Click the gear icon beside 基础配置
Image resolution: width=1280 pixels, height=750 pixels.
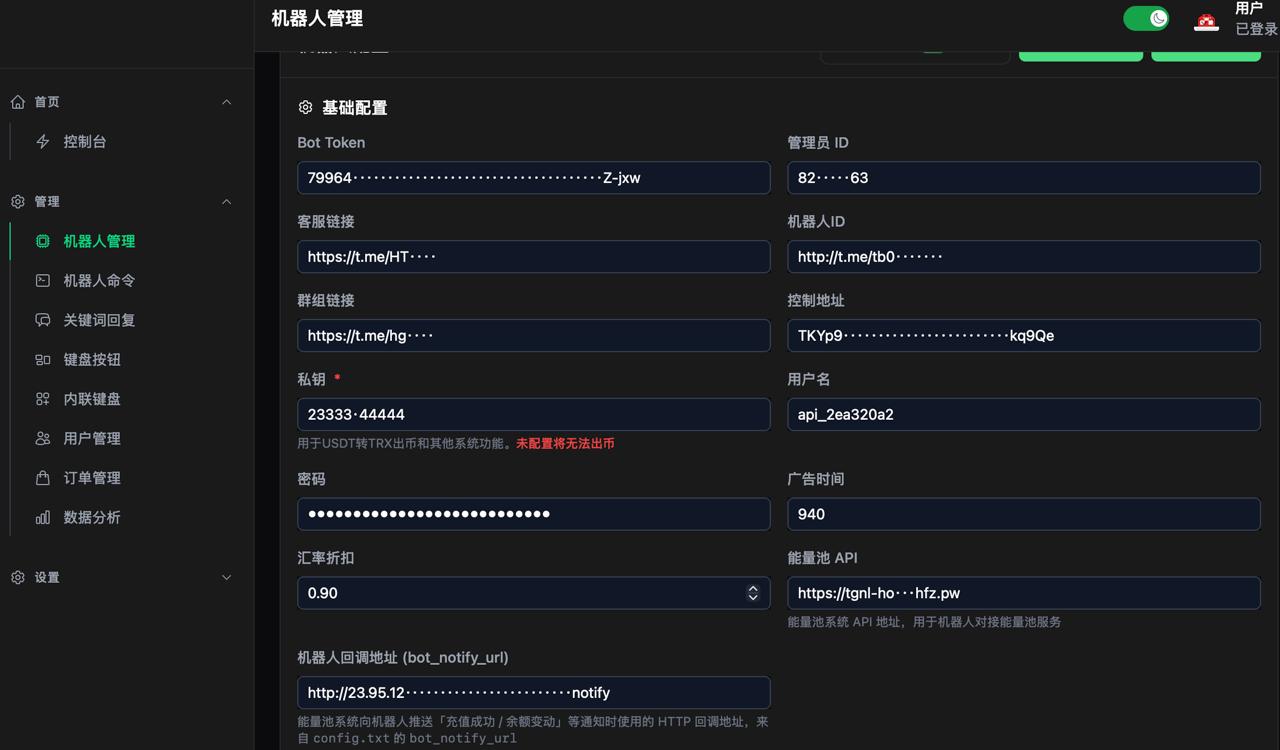point(304,107)
